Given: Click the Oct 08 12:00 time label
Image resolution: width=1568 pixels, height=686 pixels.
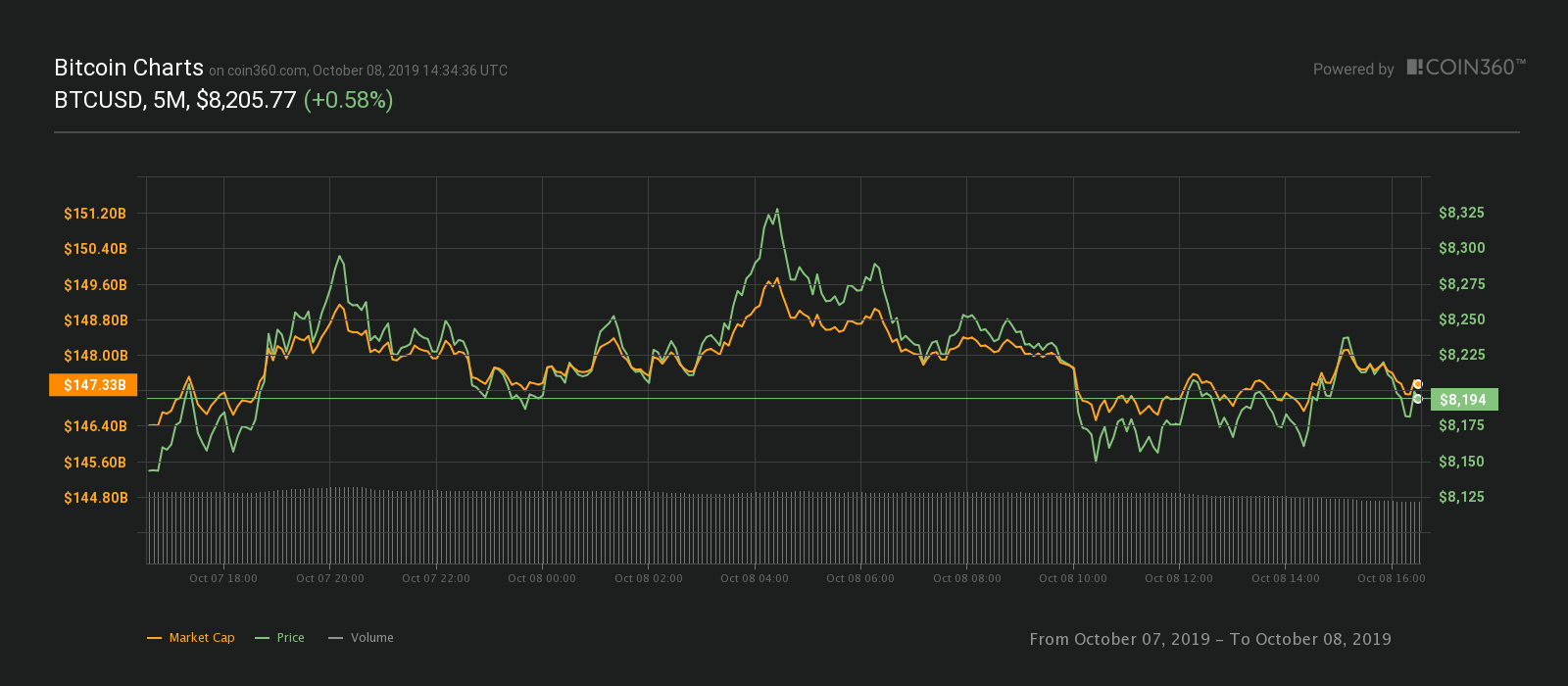Looking at the screenshot, I should 1179,578.
